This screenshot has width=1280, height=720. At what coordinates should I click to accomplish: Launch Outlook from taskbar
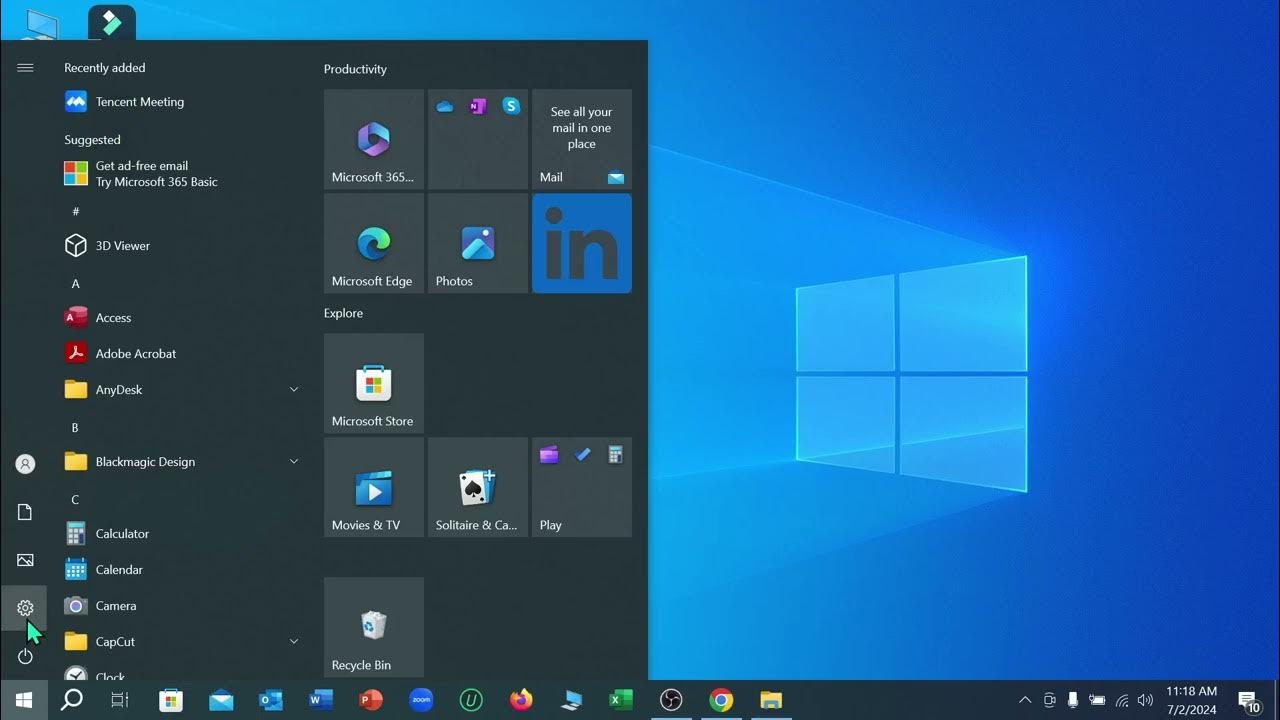(x=271, y=700)
